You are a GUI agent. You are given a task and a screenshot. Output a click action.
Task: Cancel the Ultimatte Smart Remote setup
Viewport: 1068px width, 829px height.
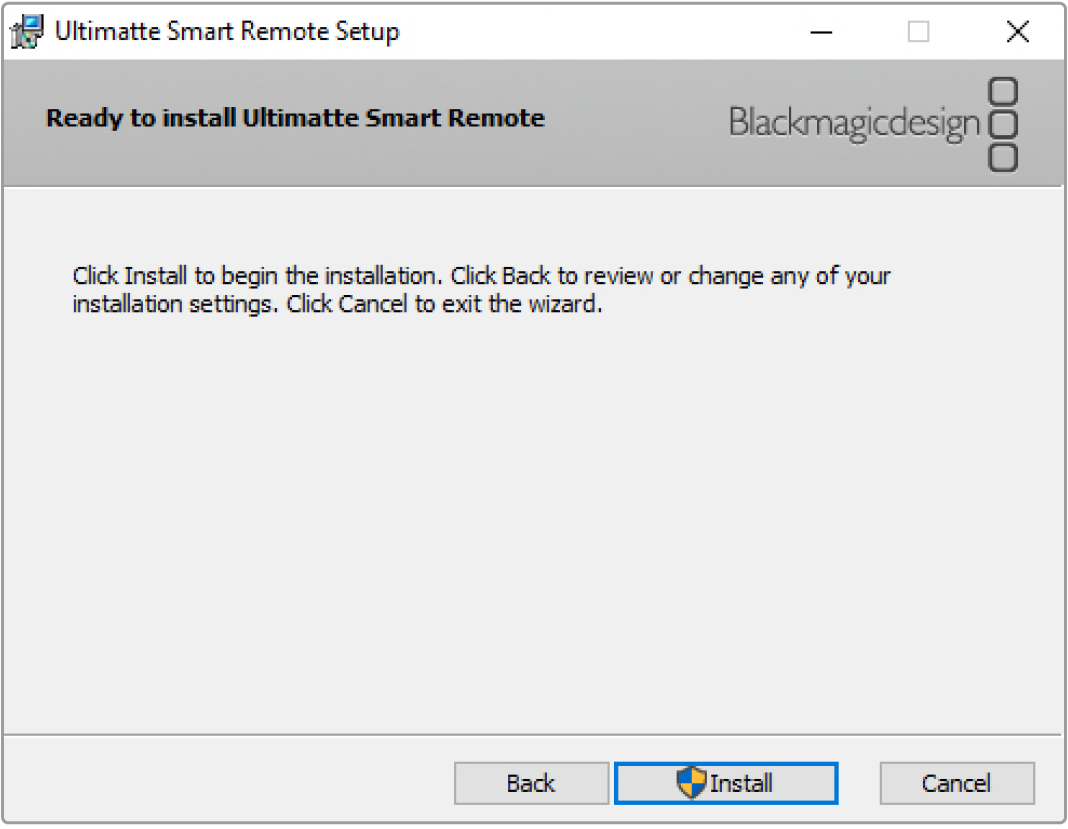click(956, 783)
